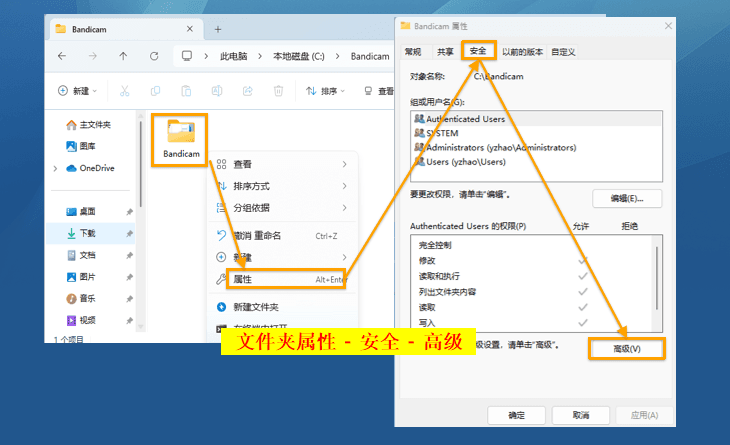Open the 分组依据 context menu submenu

[282, 208]
